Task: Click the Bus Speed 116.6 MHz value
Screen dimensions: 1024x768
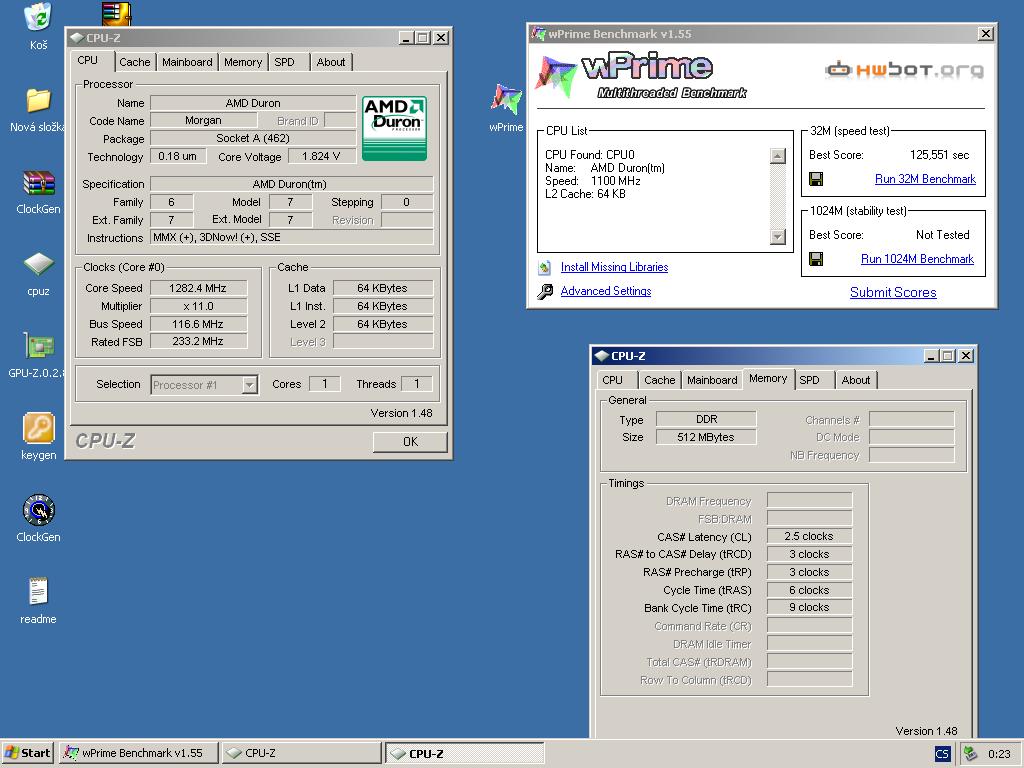Action: click(x=199, y=325)
